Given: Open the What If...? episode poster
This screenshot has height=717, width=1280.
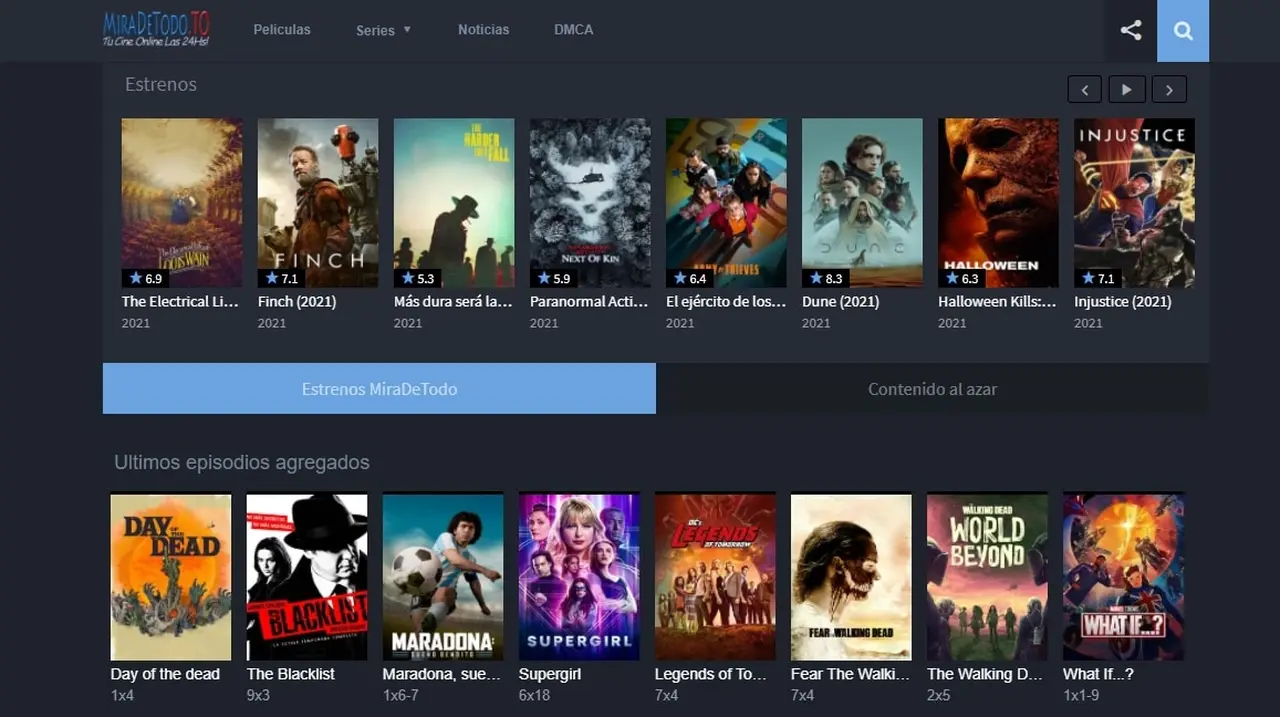Looking at the screenshot, I should pos(1123,576).
